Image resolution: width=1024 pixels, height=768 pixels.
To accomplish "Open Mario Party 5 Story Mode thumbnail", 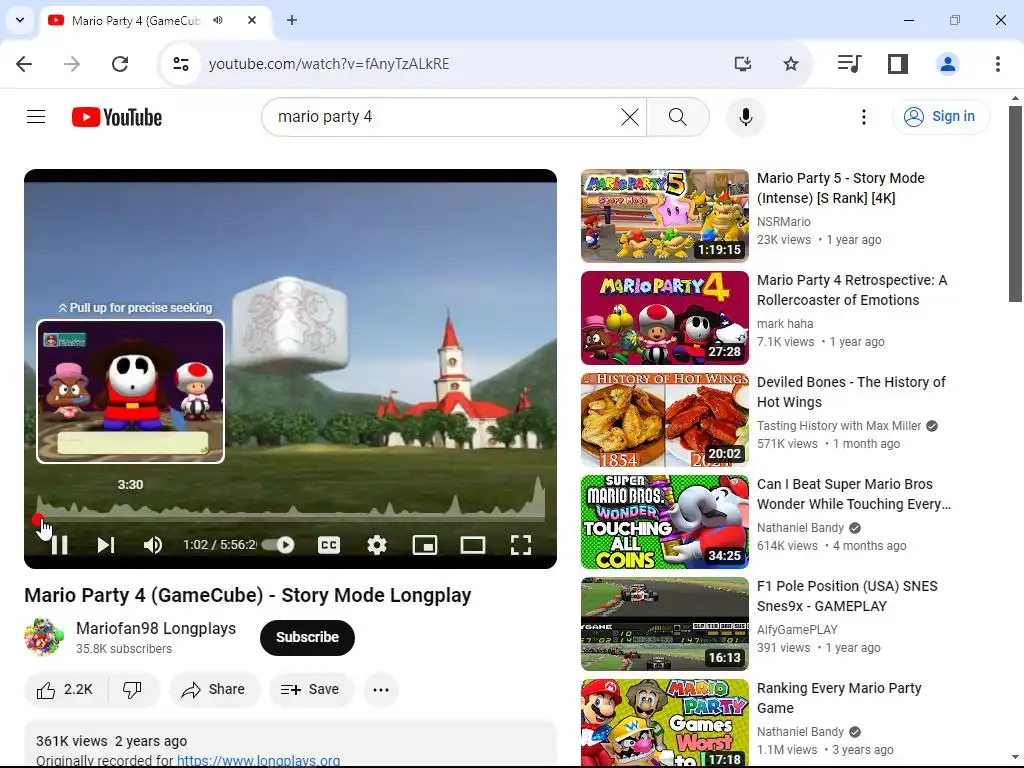I will (665, 216).
